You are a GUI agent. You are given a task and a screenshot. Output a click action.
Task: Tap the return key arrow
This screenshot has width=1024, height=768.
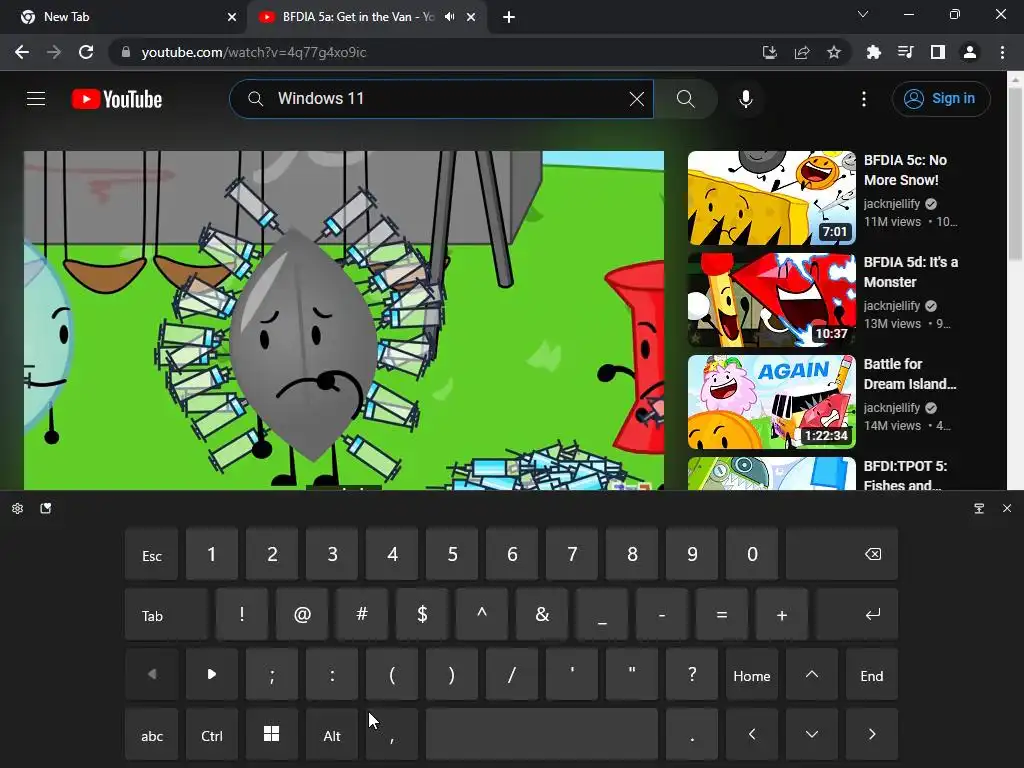coord(857,615)
